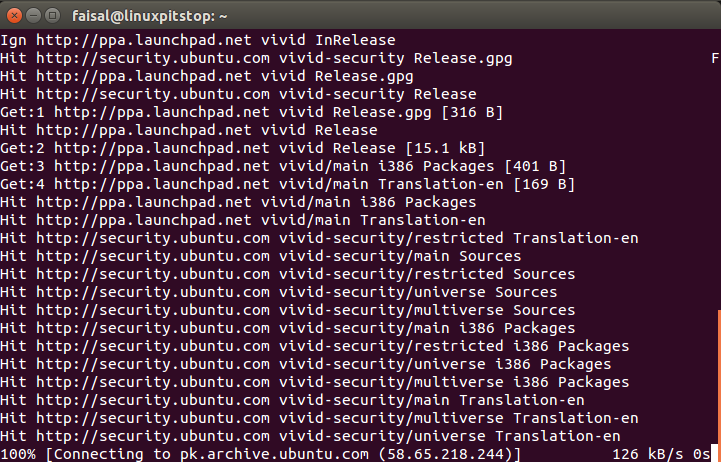Screen dimensions: 721x462
Task: Click the Get:1 Release.gpg [316 B] line
Action: point(252,112)
